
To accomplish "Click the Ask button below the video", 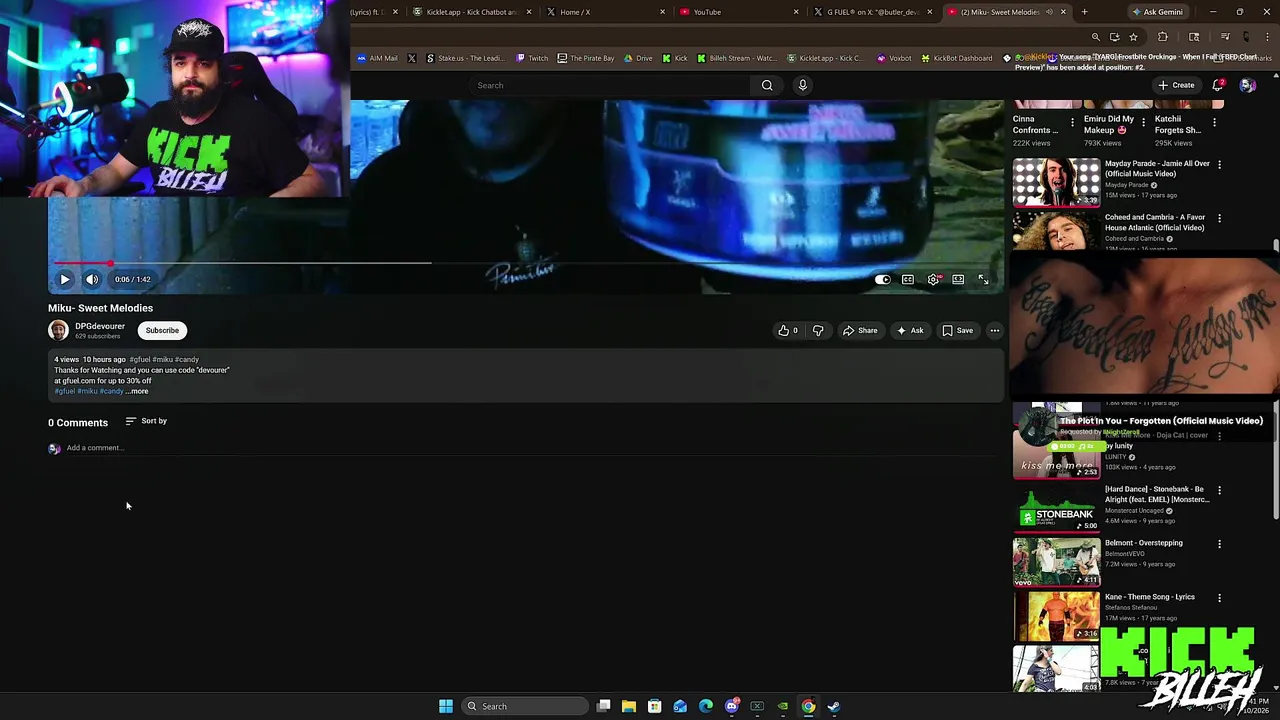I will tap(910, 331).
